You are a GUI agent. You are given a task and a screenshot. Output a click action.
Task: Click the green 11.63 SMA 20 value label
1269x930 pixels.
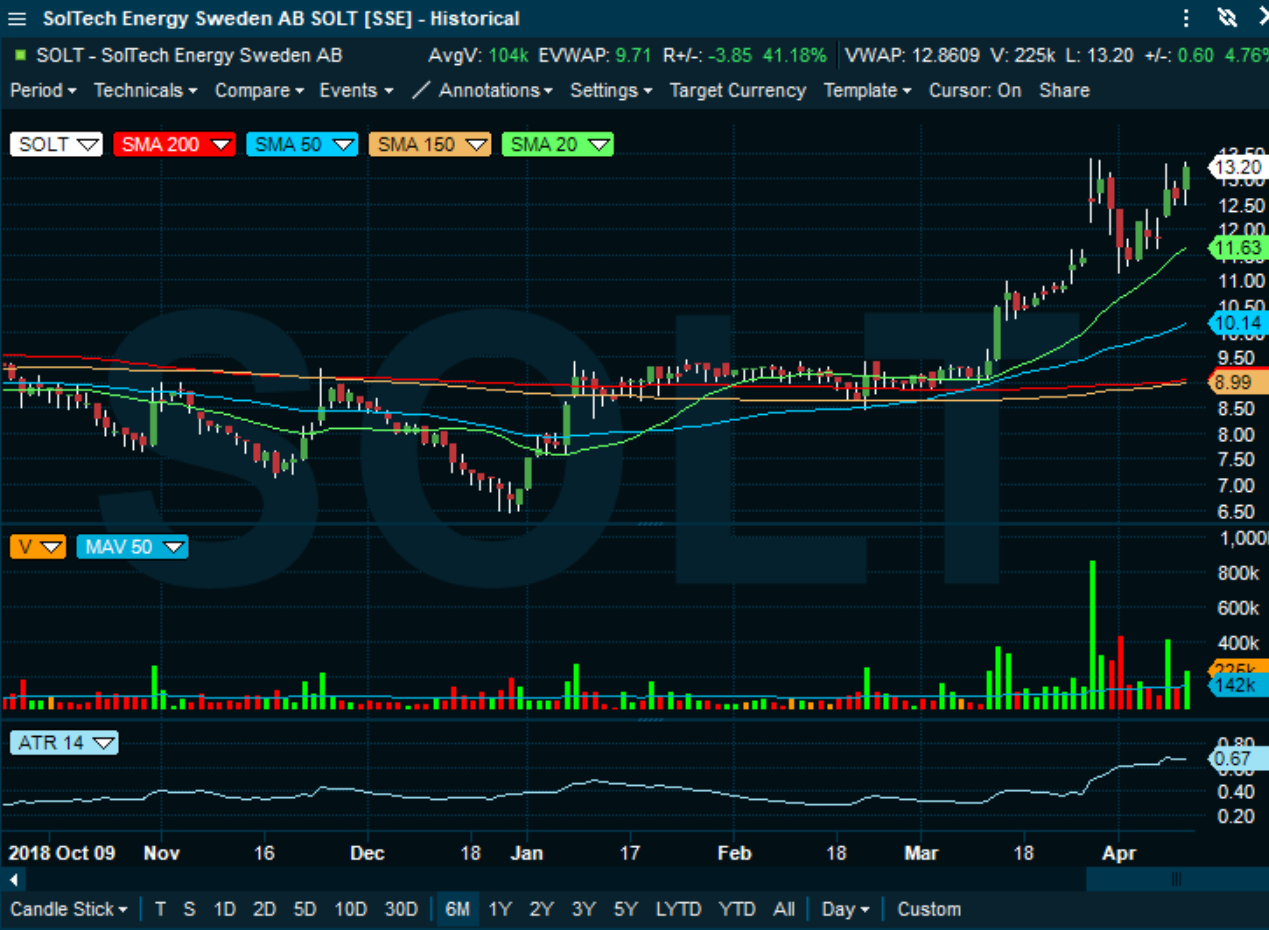[1240, 247]
